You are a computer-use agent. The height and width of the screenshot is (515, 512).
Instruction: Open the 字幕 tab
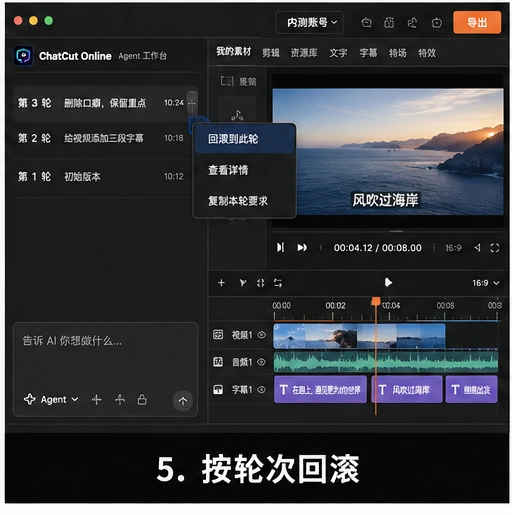click(368, 53)
